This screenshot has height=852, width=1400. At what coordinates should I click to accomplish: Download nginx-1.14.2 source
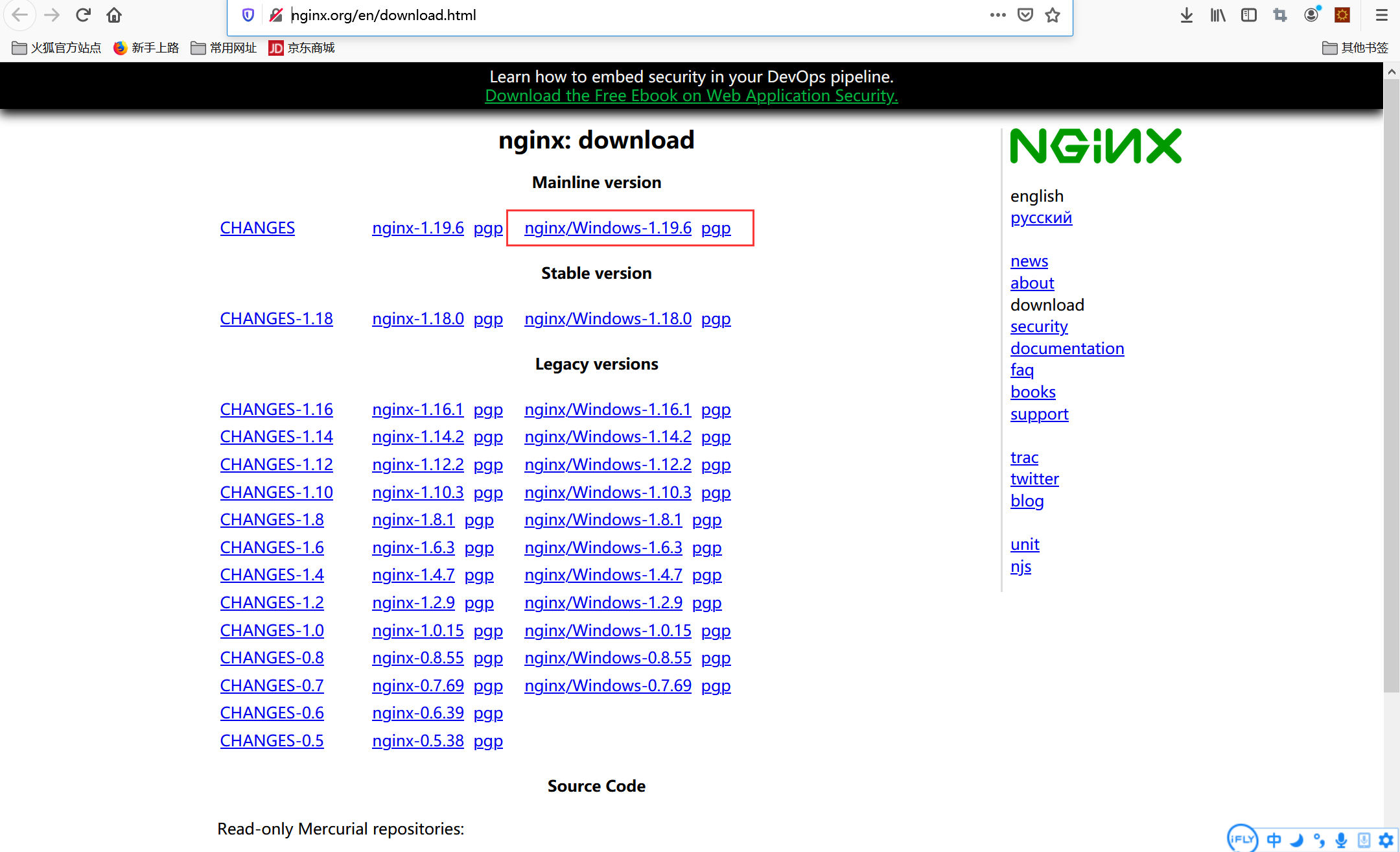click(x=418, y=437)
